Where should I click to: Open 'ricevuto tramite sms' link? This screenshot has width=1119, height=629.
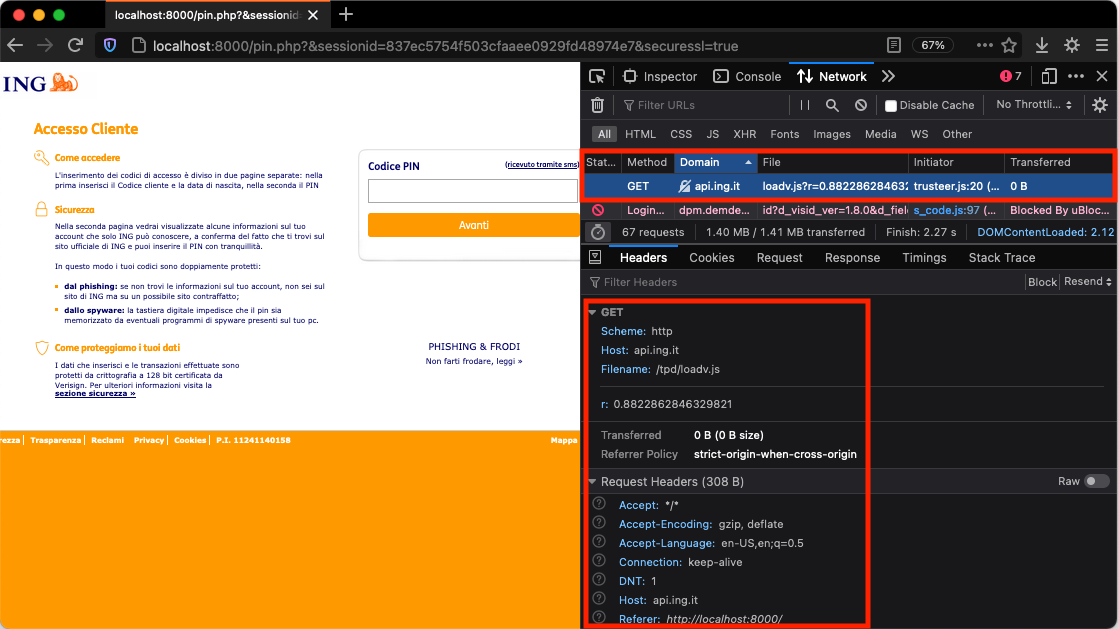542,164
